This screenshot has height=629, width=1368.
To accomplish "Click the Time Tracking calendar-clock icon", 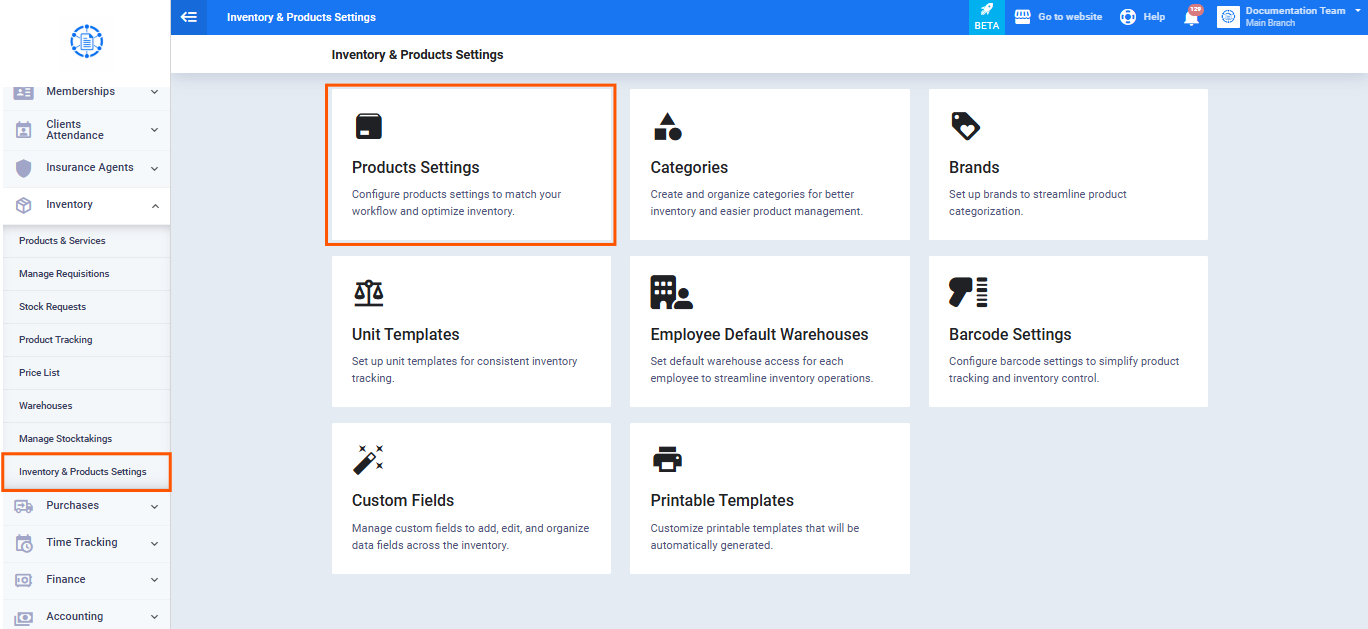I will point(24,543).
